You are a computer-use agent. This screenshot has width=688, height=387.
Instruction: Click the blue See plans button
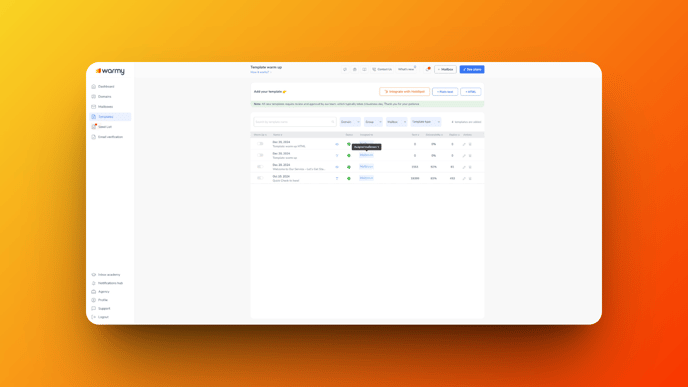coord(472,69)
